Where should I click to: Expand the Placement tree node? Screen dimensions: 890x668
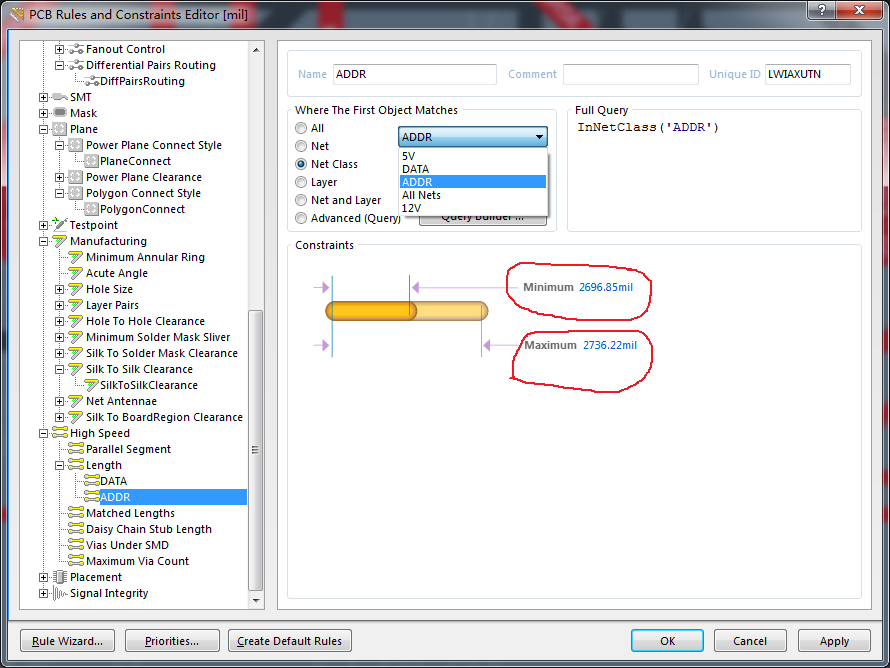tap(44, 577)
